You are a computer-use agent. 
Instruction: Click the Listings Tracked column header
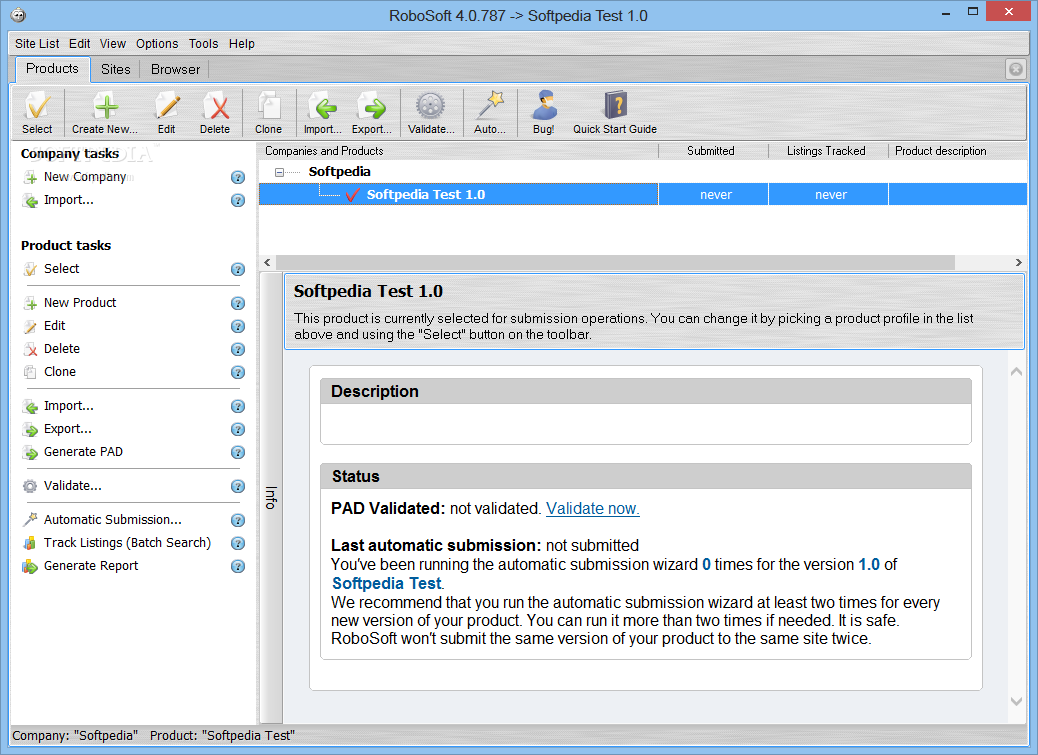827,151
